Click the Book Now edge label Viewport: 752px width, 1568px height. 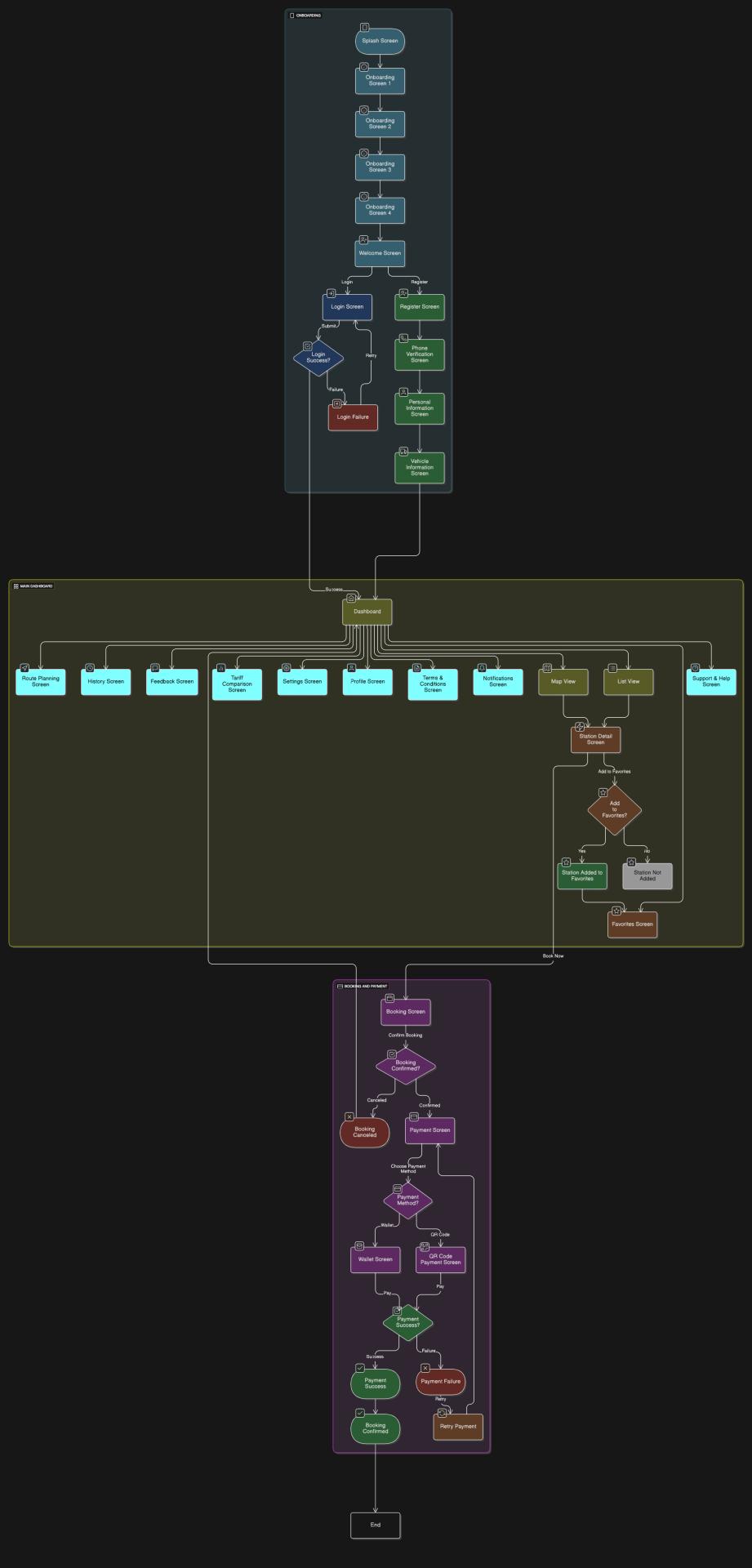(x=553, y=955)
